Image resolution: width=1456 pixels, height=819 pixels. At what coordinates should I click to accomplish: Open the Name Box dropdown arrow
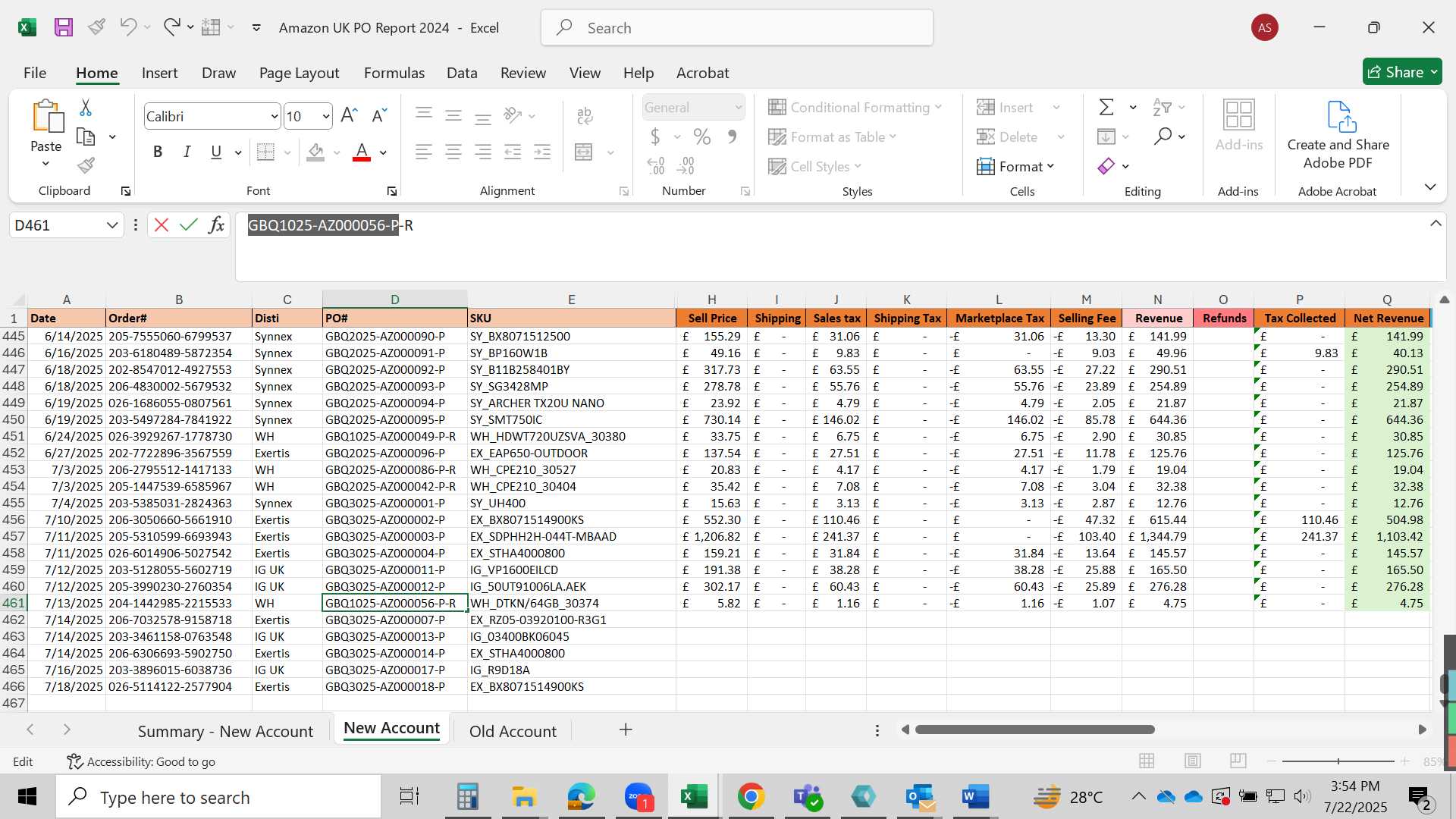[x=112, y=225]
